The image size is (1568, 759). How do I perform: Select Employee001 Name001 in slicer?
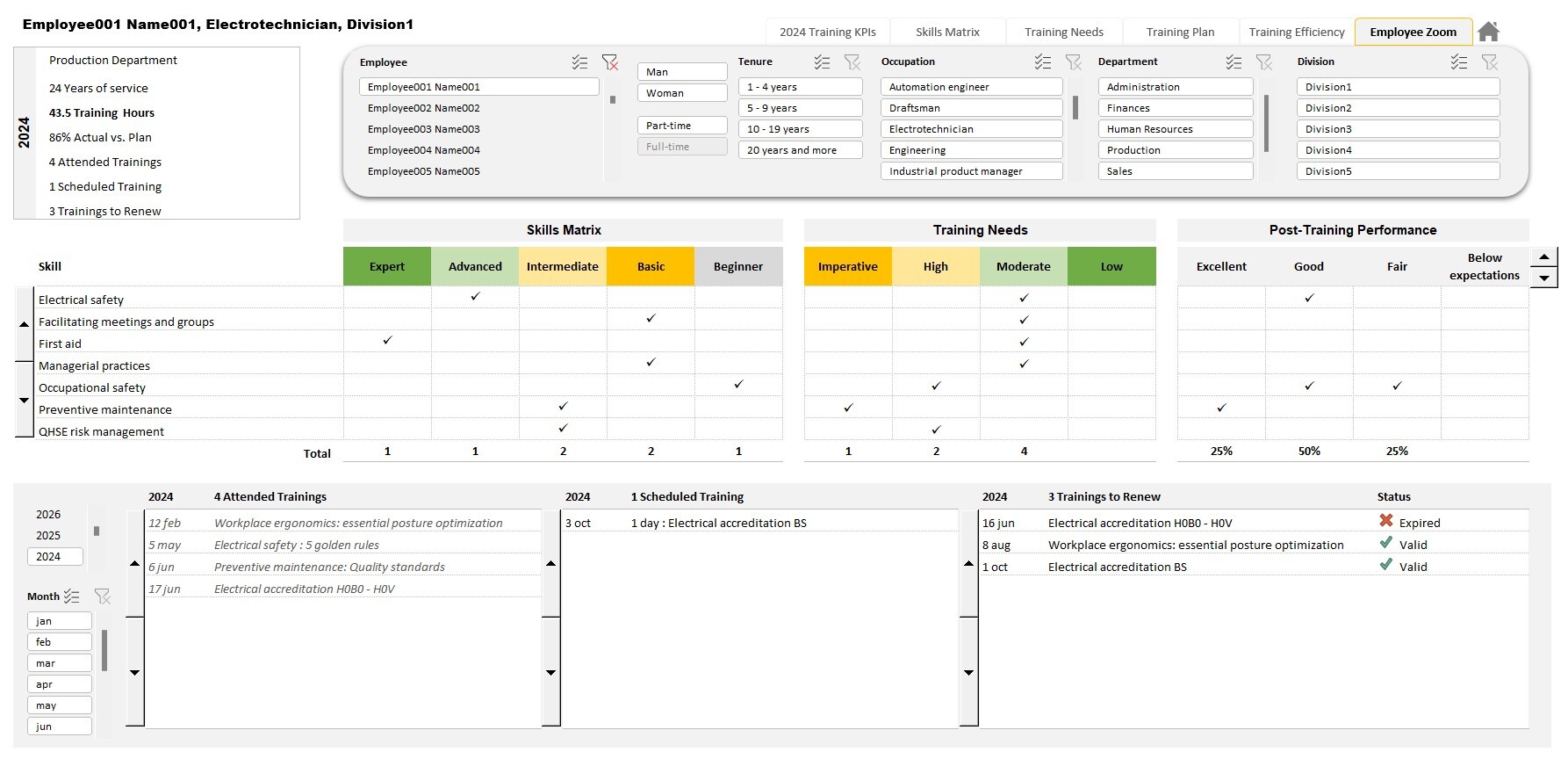coord(479,87)
